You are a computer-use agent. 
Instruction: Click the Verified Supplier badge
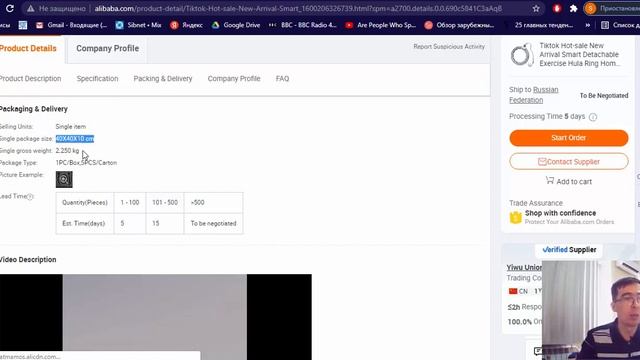coord(569,249)
